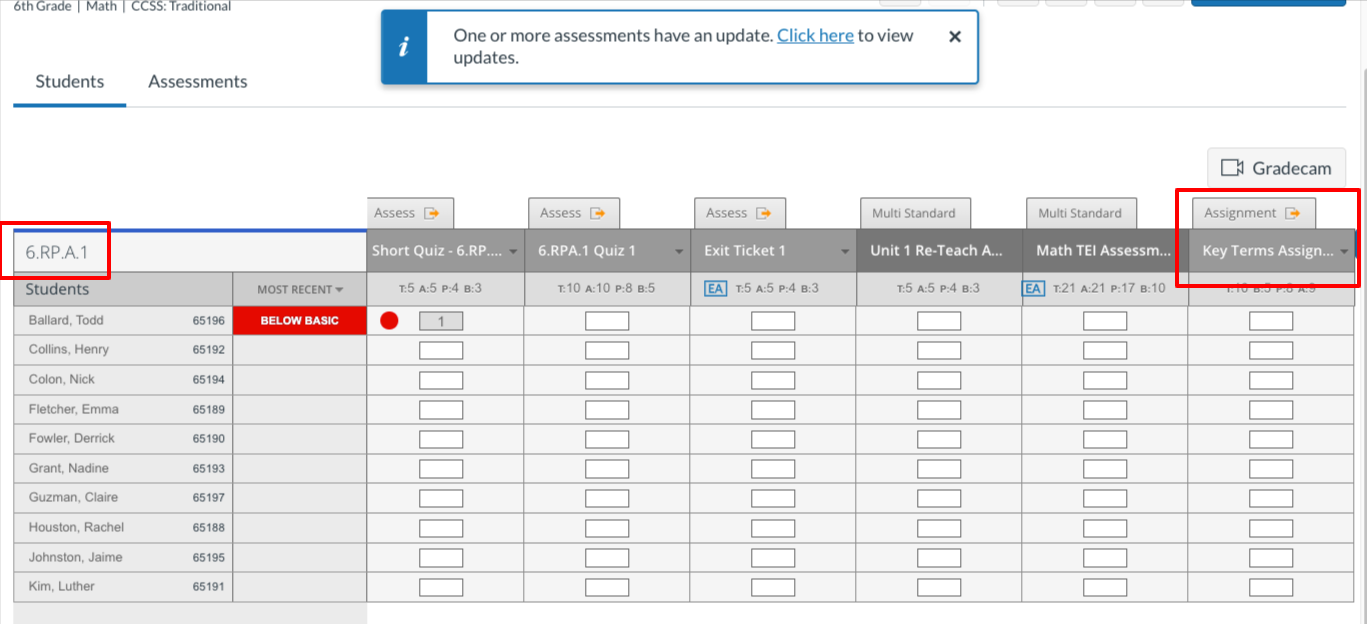This screenshot has width=1367, height=624.
Task: Click the Multi Standard tab above Unit 1 Re-Teach
Action: click(914, 213)
